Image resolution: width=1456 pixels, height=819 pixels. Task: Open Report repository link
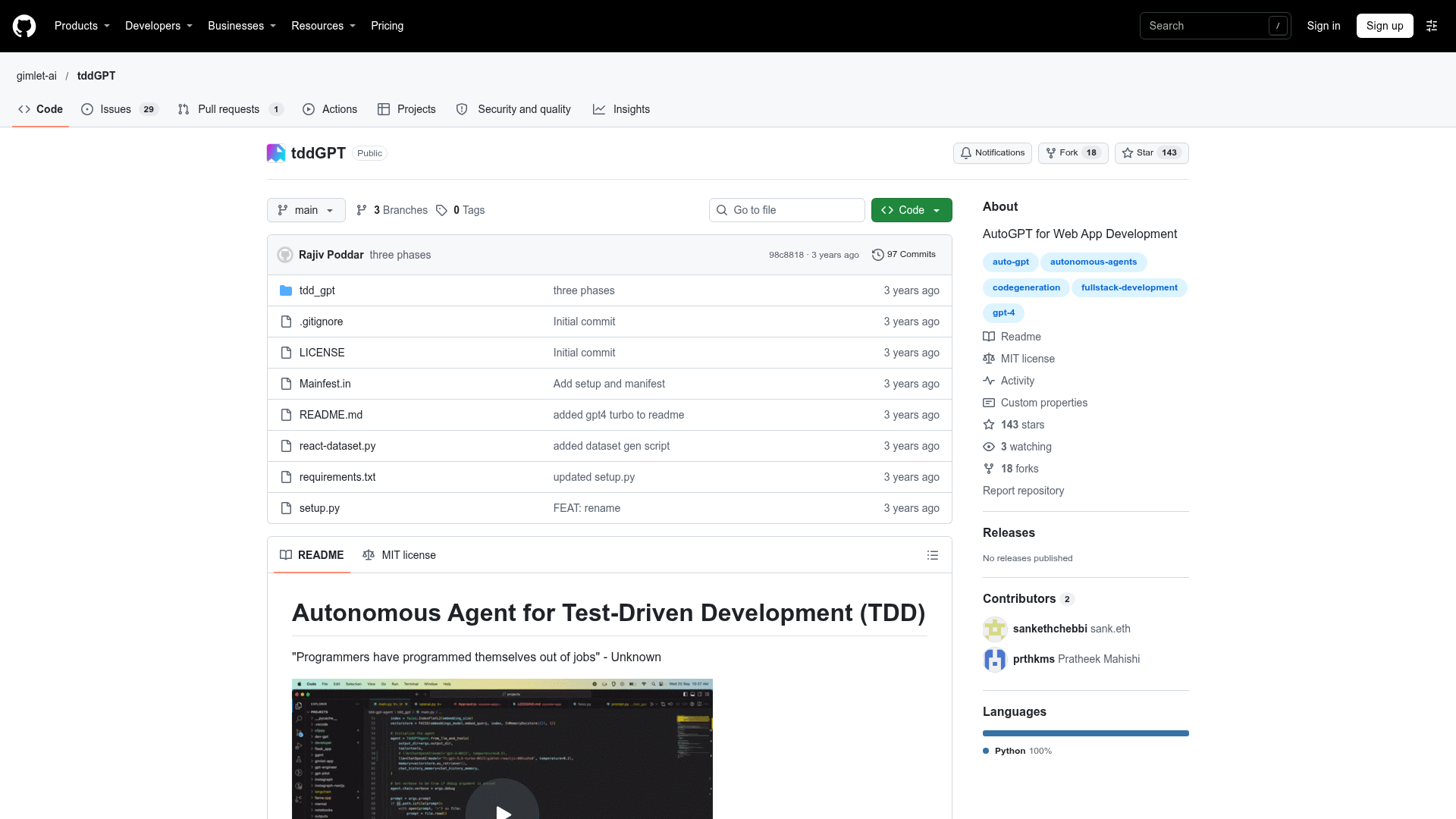point(1023,491)
